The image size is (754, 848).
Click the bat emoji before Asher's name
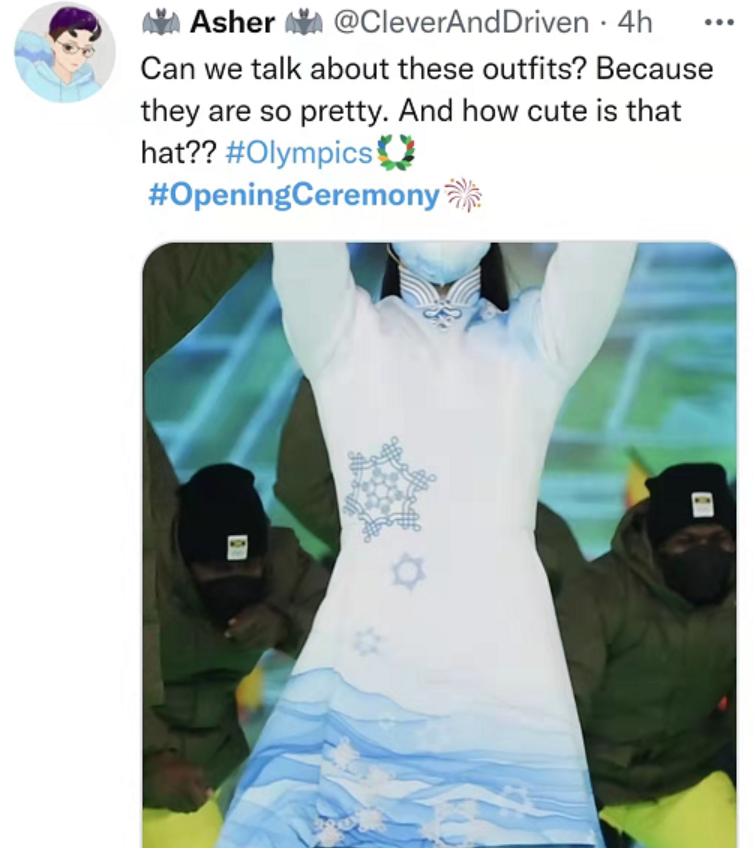(161, 22)
